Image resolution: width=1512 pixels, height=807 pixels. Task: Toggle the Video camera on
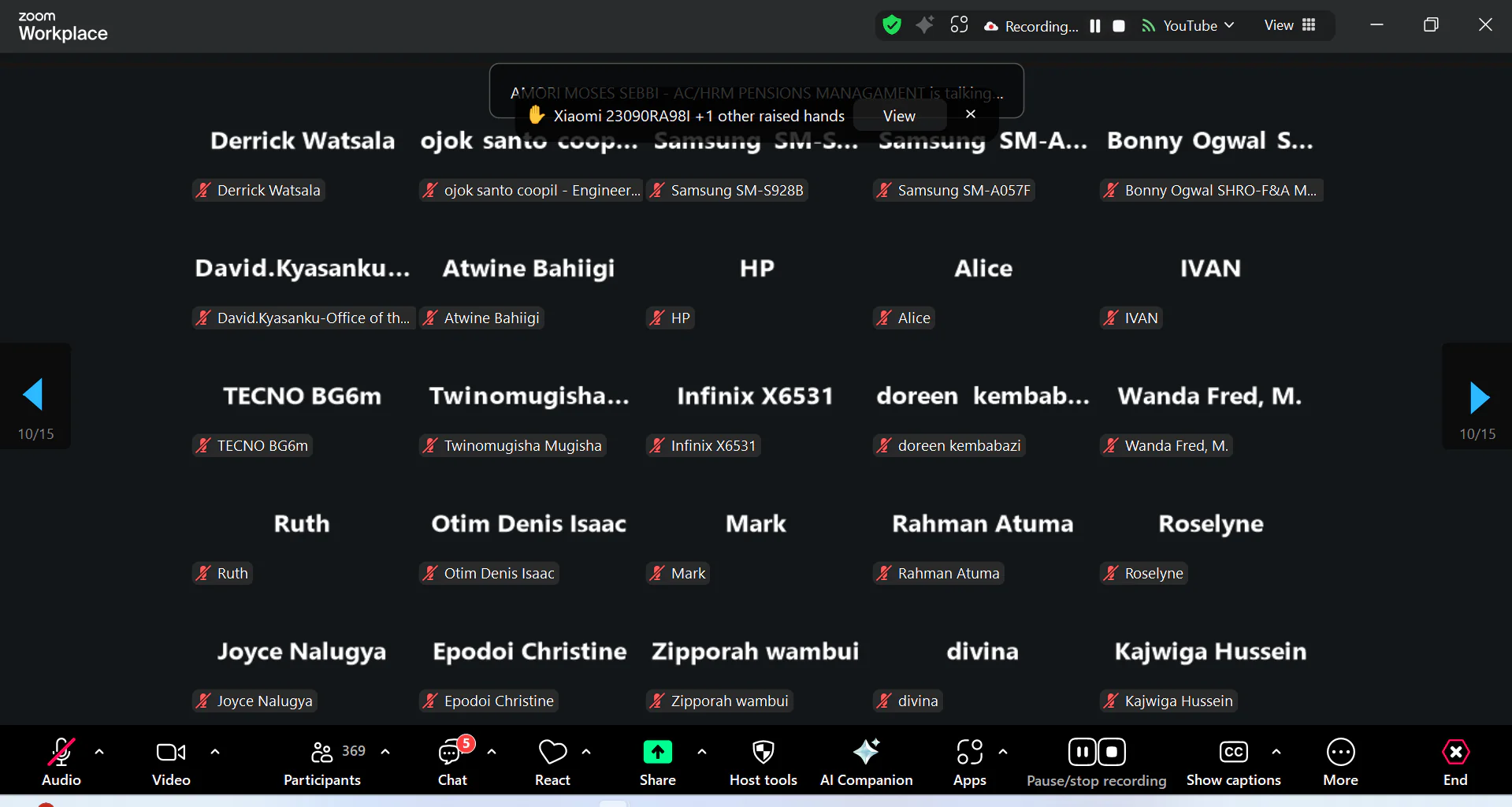[x=171, y=761]
